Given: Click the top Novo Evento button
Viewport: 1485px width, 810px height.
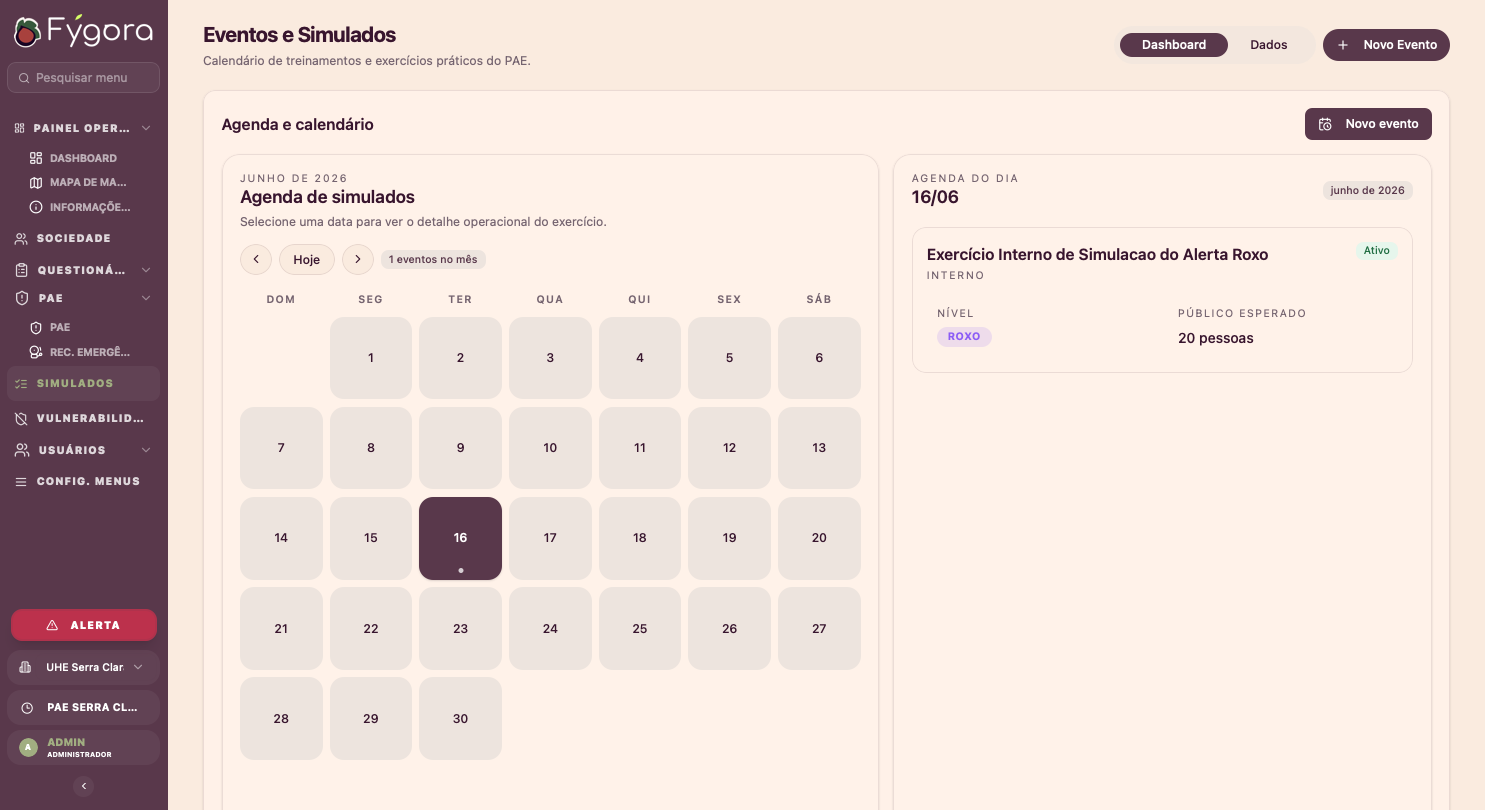Looking at the screenshot, I should pos(1386,45).
